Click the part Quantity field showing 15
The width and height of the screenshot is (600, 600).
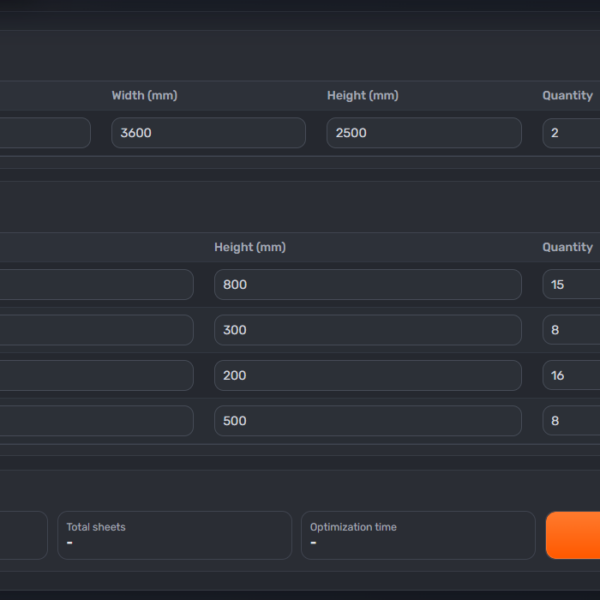click(x=571, y=285)
